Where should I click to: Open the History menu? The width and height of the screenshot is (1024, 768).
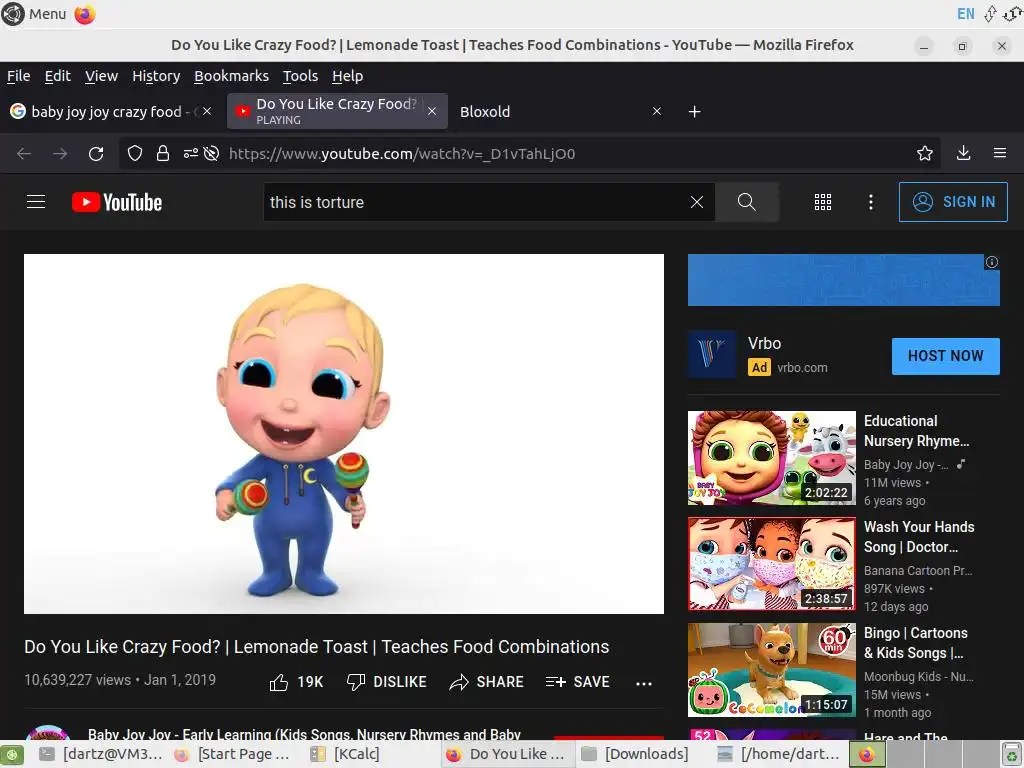[x=156, y=76]
